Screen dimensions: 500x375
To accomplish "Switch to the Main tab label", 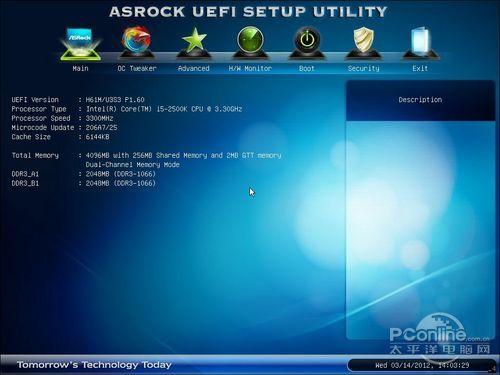I will point(81,68).
